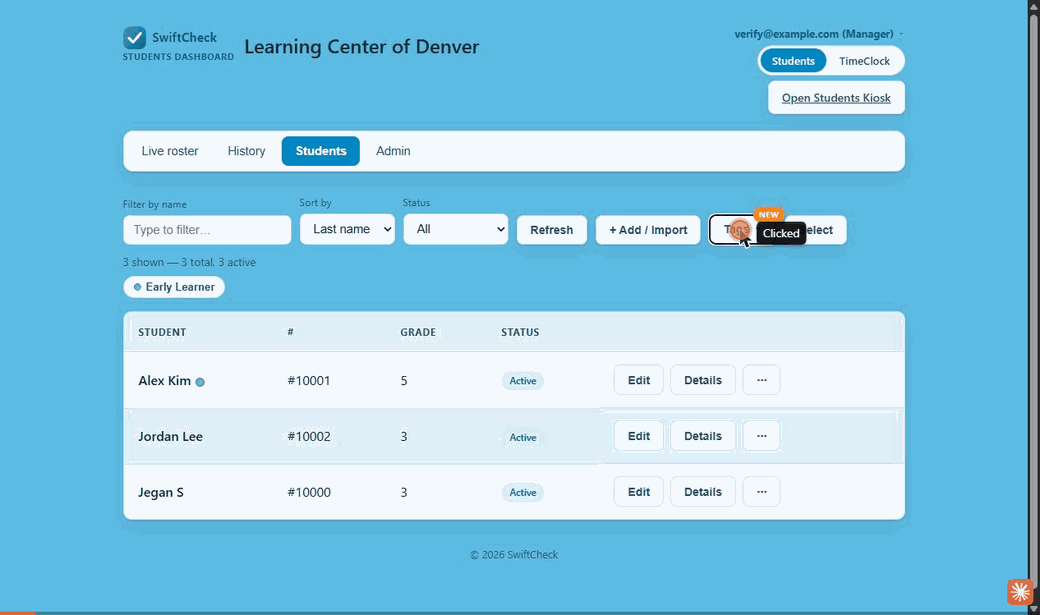Image resolution: width=1040 pixels, height=615 pixels.
Task: Click the Alex Kim student name
Action: tap(164, 381)
